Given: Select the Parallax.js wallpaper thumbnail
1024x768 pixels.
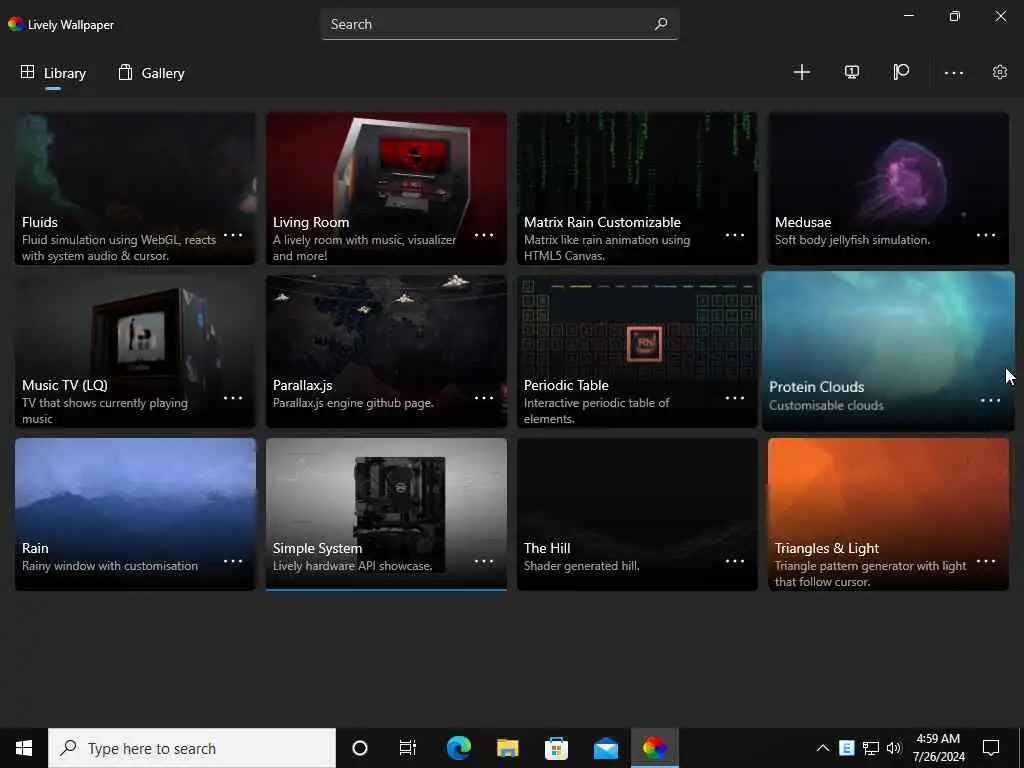Looking at the screenshot, I should 386,351.
